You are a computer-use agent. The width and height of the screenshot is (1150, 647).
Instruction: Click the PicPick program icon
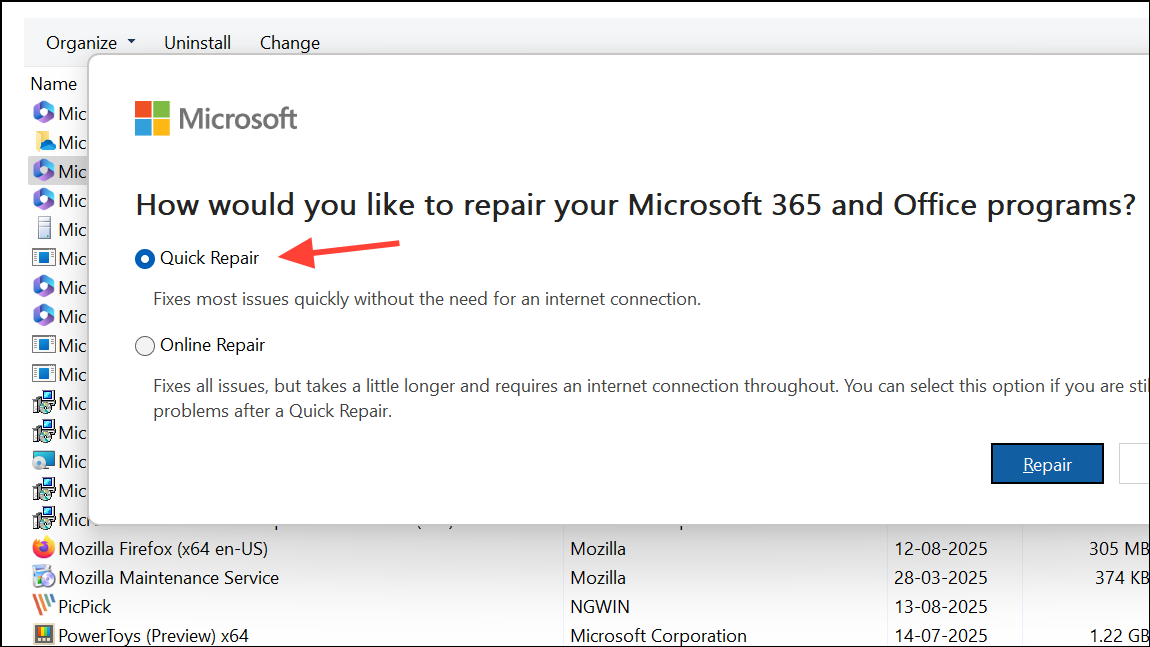[x=43, y=606]
